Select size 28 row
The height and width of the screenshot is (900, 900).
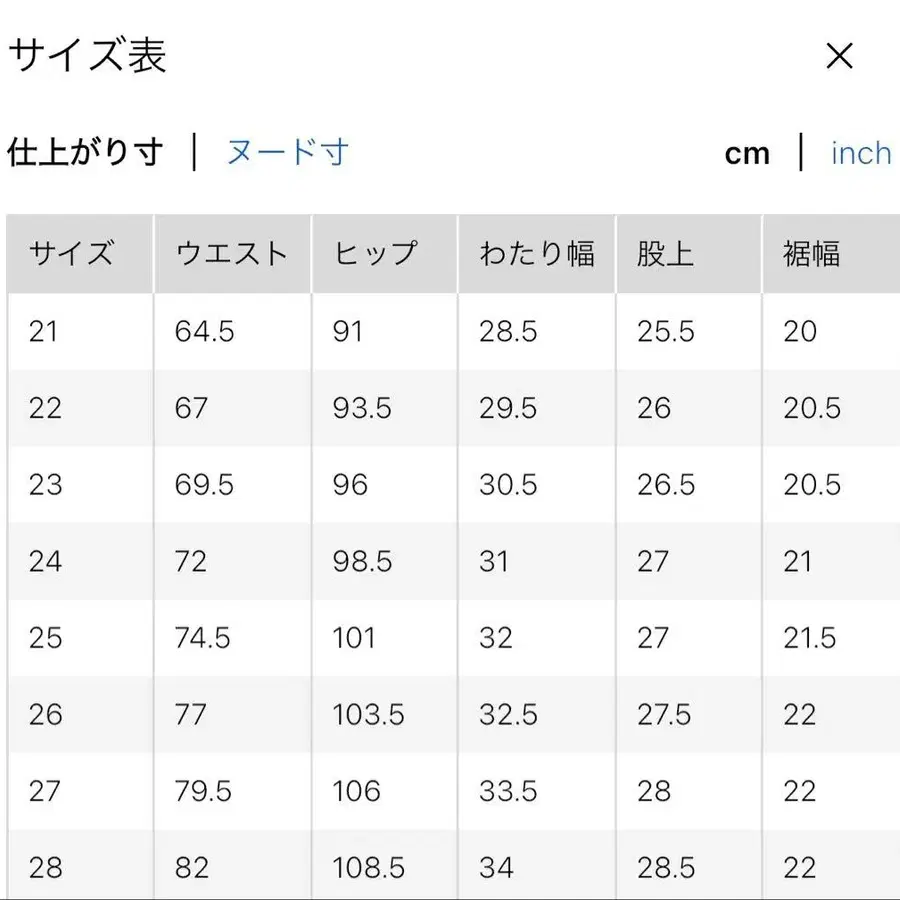tap(44, 868)
